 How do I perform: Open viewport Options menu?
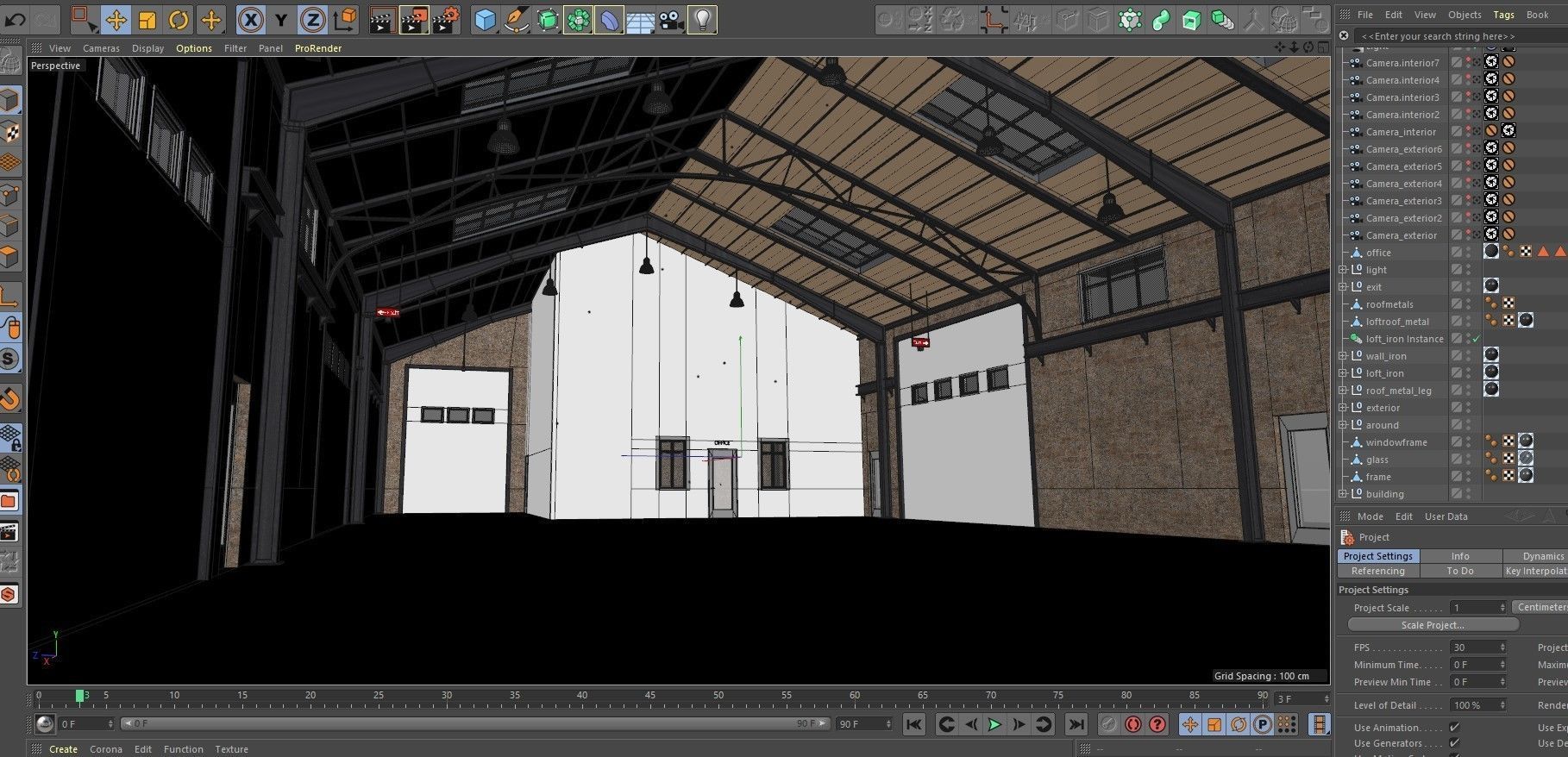pos(194,48)
